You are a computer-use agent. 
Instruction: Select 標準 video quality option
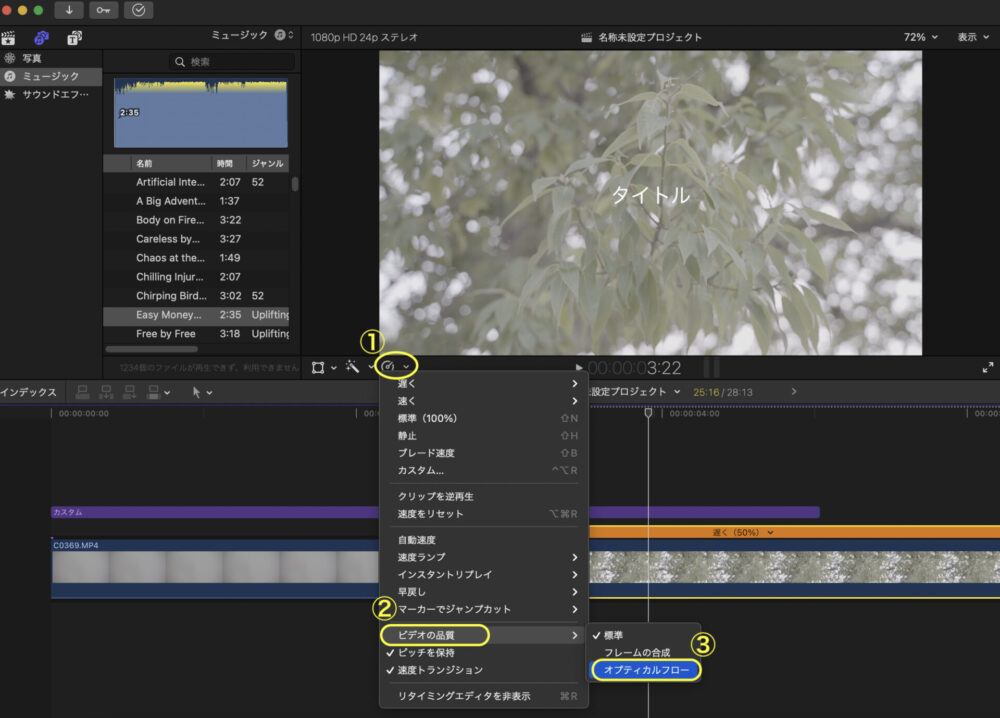click(613, 635)
